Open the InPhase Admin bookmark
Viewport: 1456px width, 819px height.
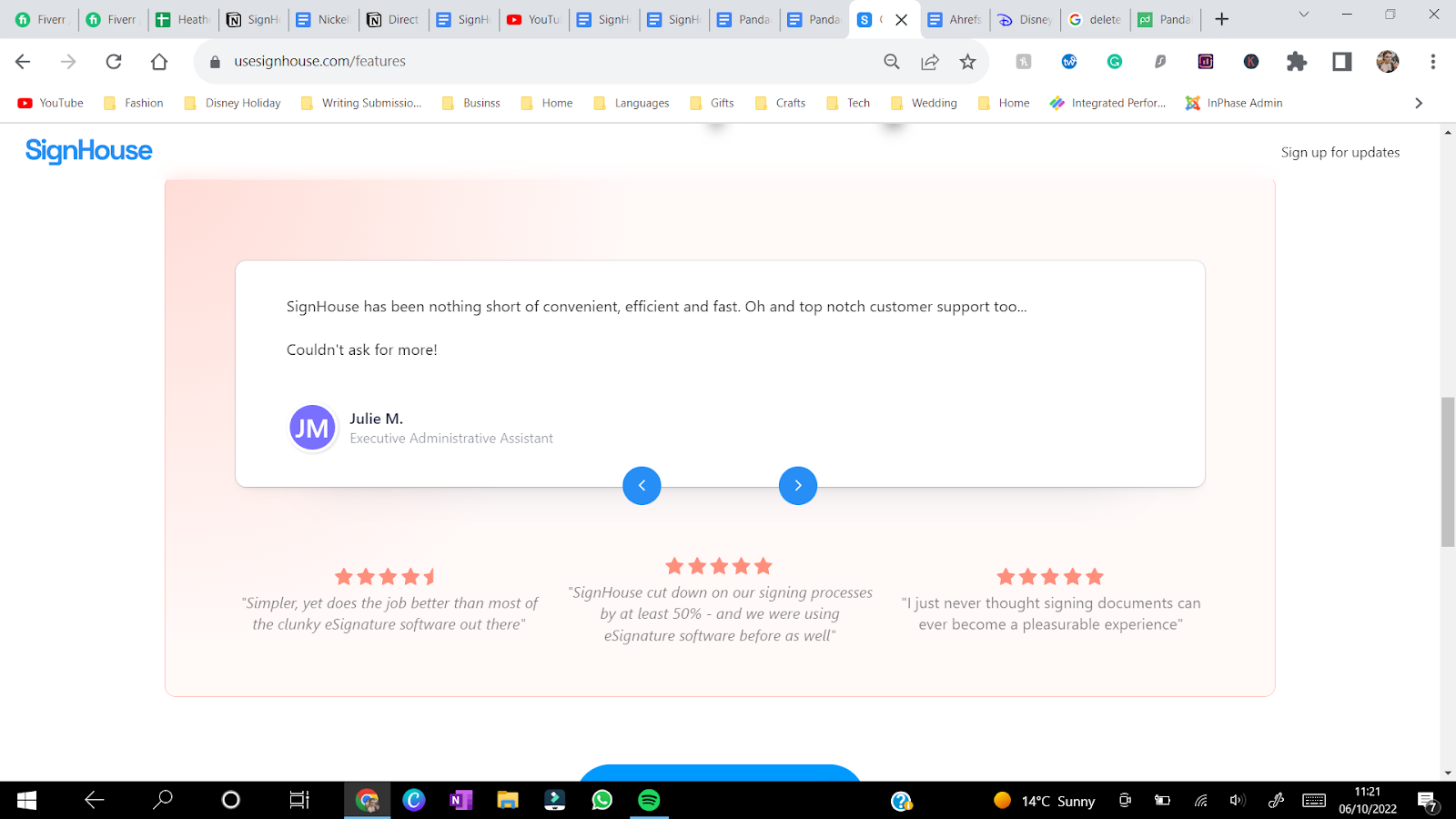(x=1234, y=103)
